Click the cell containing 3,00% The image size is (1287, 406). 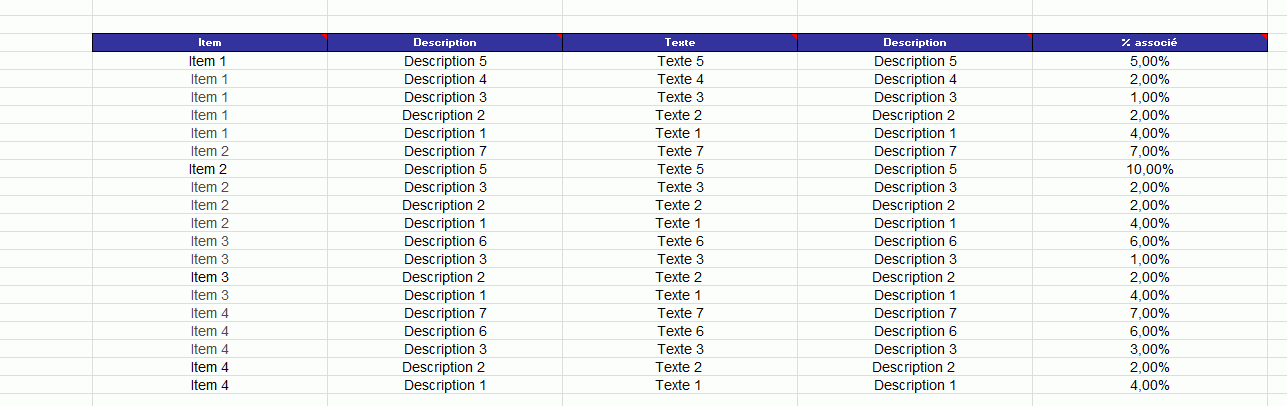[1149, 349]
